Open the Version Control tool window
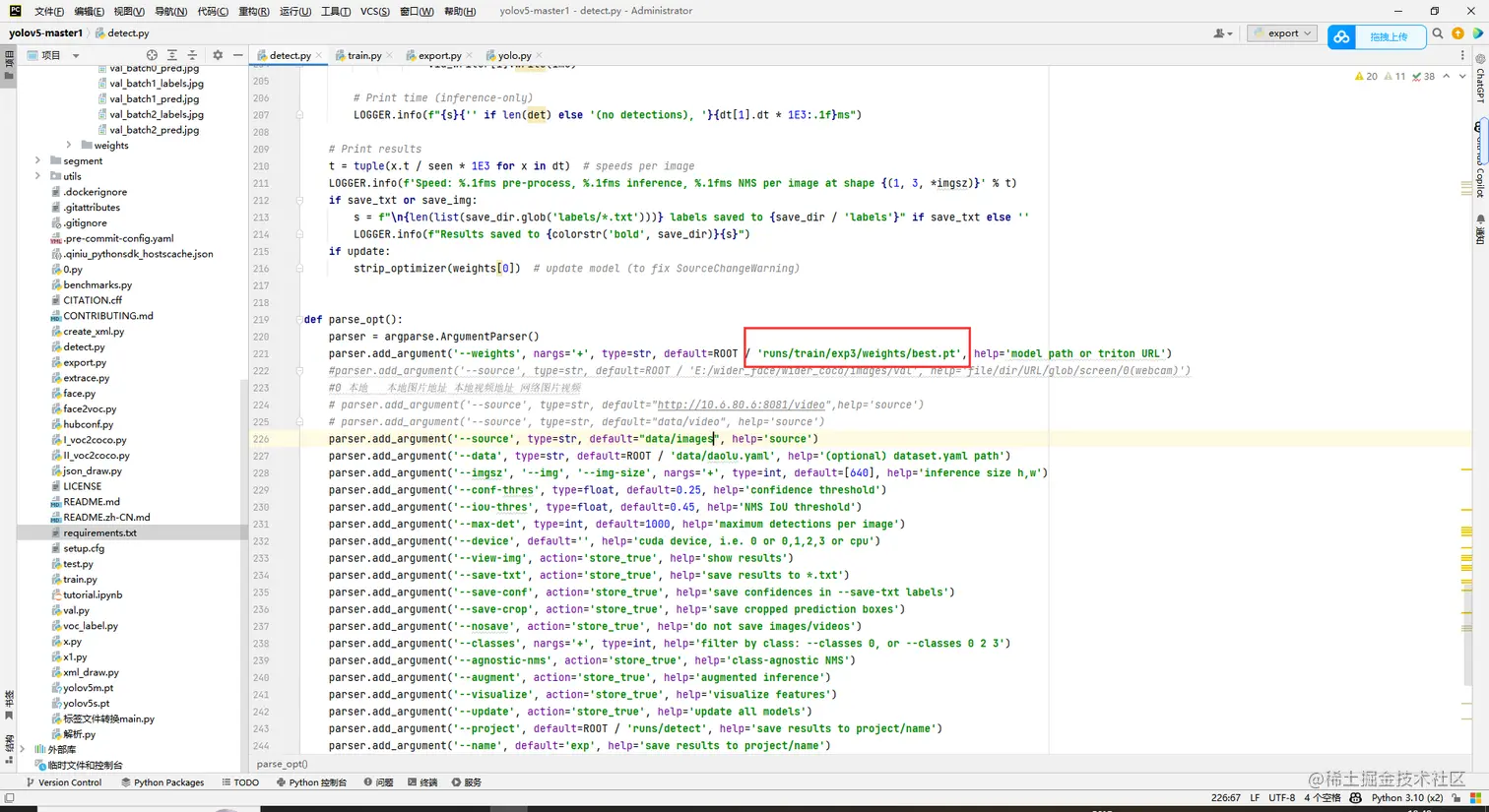The height and width of the screenshot is (812, 1489). point(64,782)
